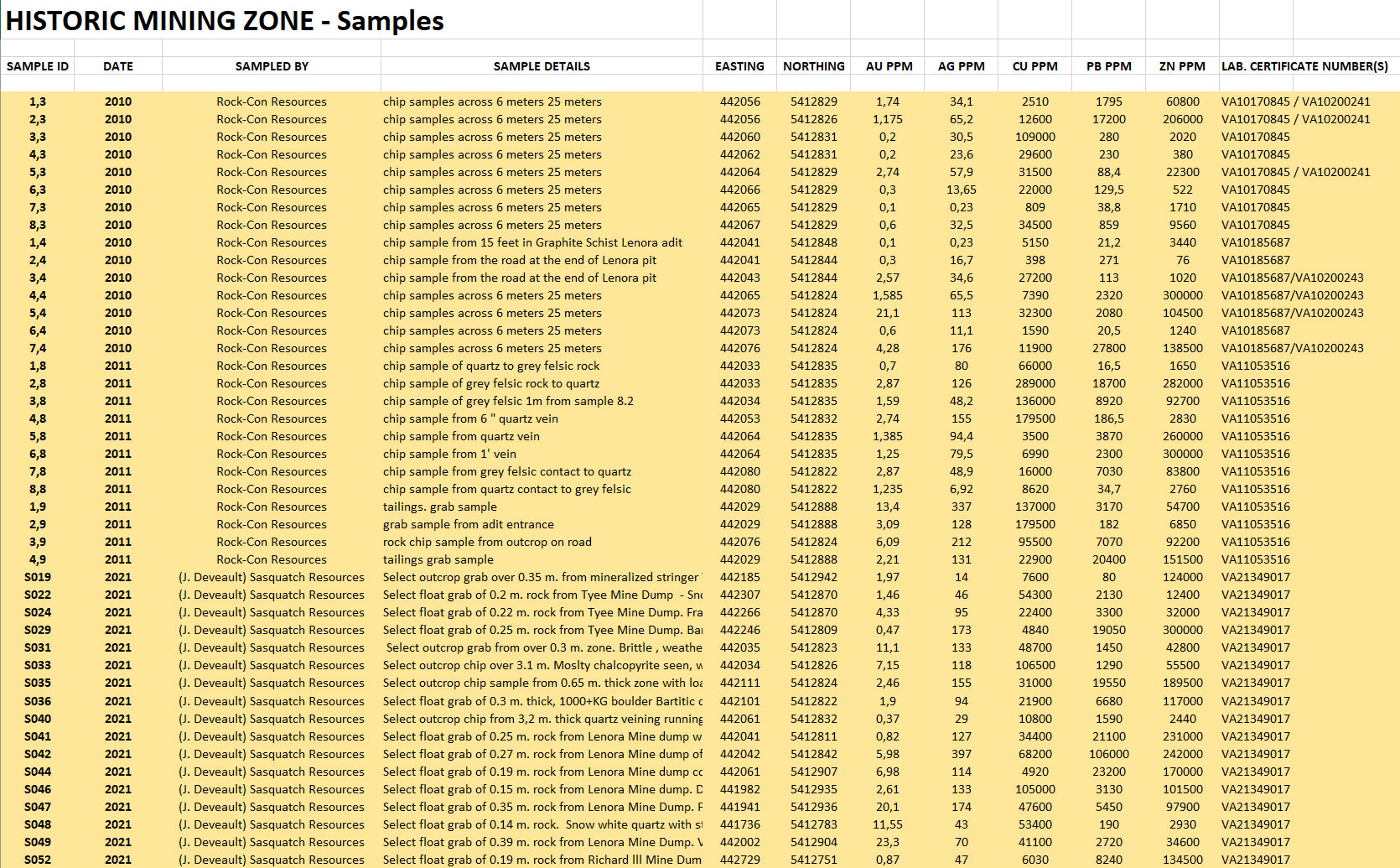The width and height of the screenshot is (1400, 868).
Task: Select the easting value 442729
Action: [739, 860]
